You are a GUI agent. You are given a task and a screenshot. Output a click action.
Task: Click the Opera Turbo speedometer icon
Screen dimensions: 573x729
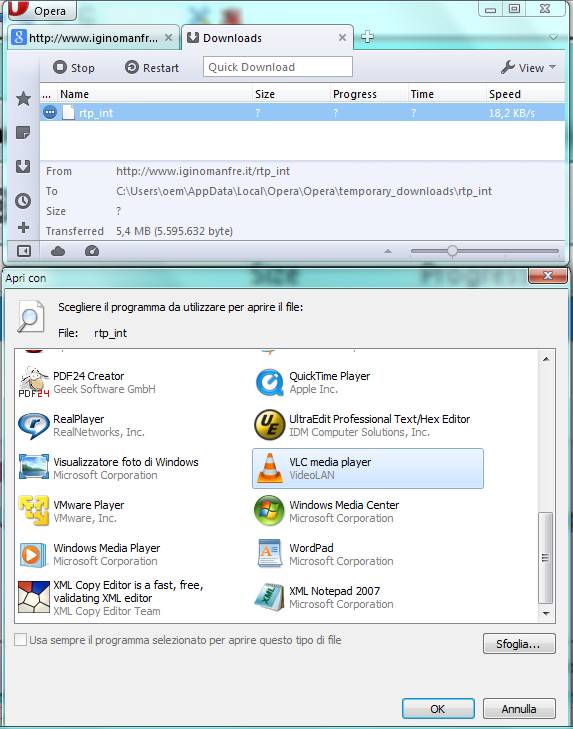click(x=92, y=252)
